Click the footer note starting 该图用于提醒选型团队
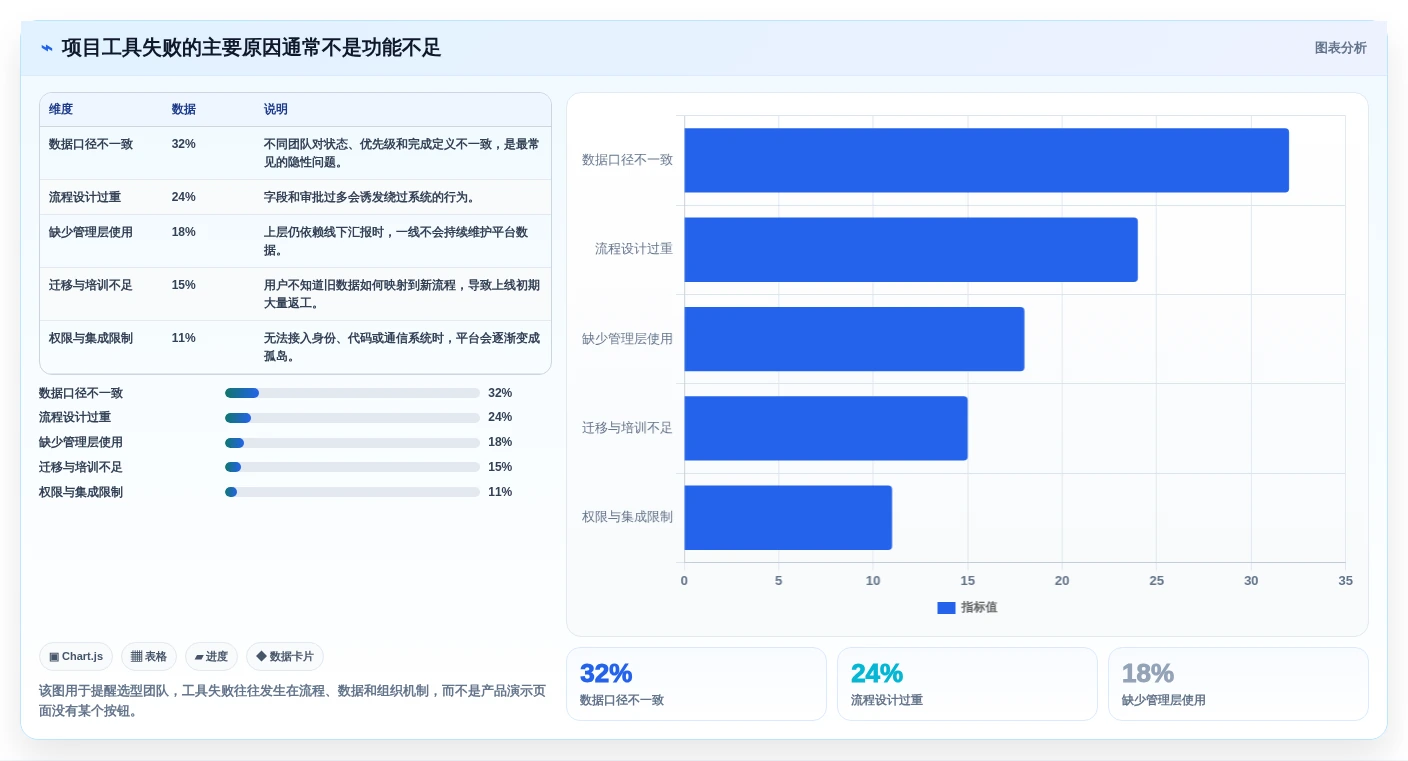Image resolution: width=1408 pixels, height=761 pixels. tap(293, 701)
